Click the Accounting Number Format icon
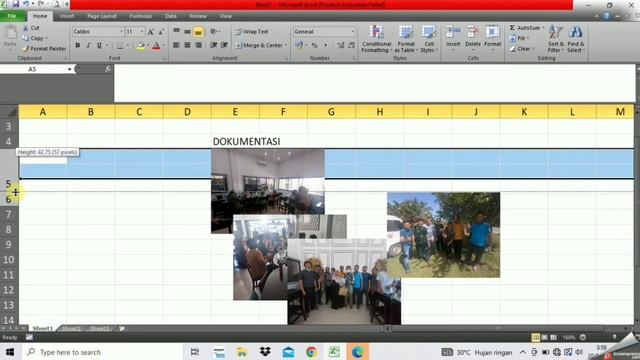 coord(299,45)
